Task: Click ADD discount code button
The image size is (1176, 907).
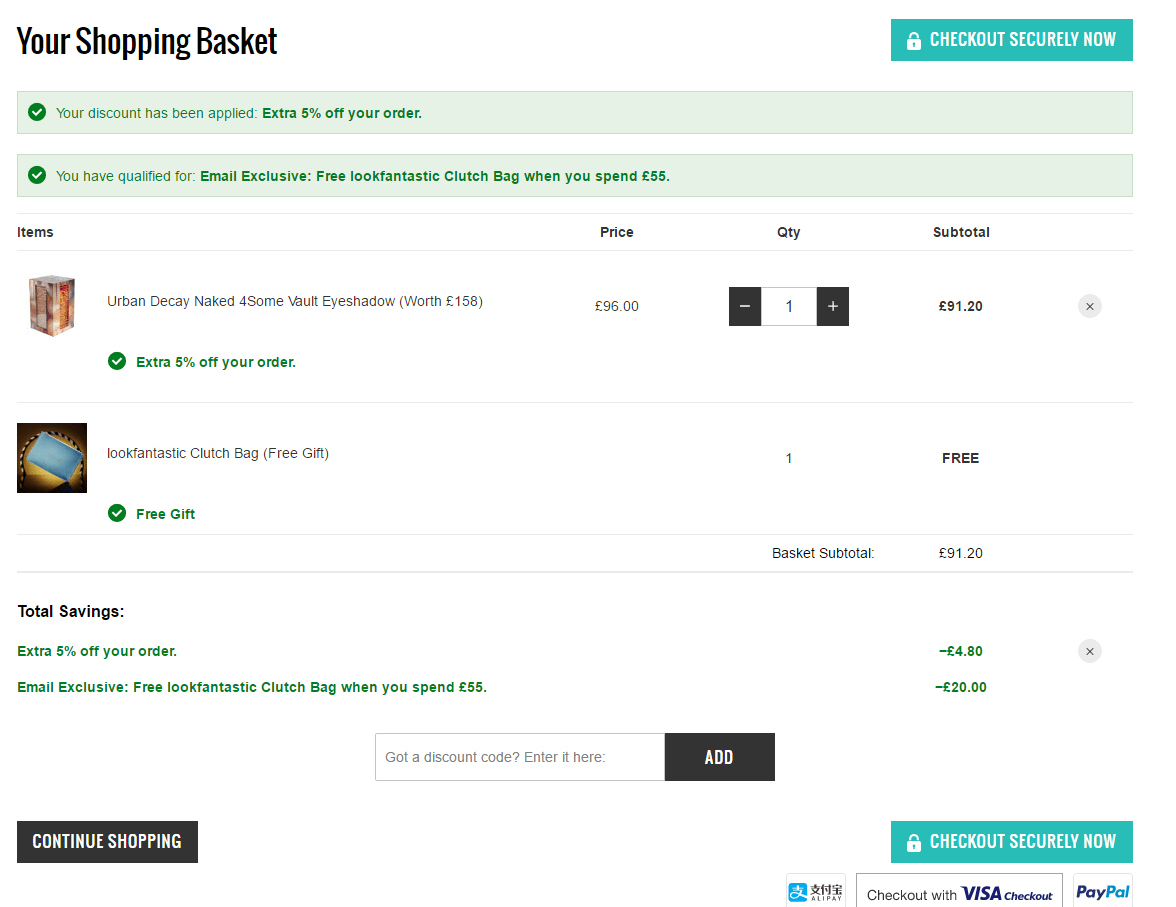Action: point(719,757)
